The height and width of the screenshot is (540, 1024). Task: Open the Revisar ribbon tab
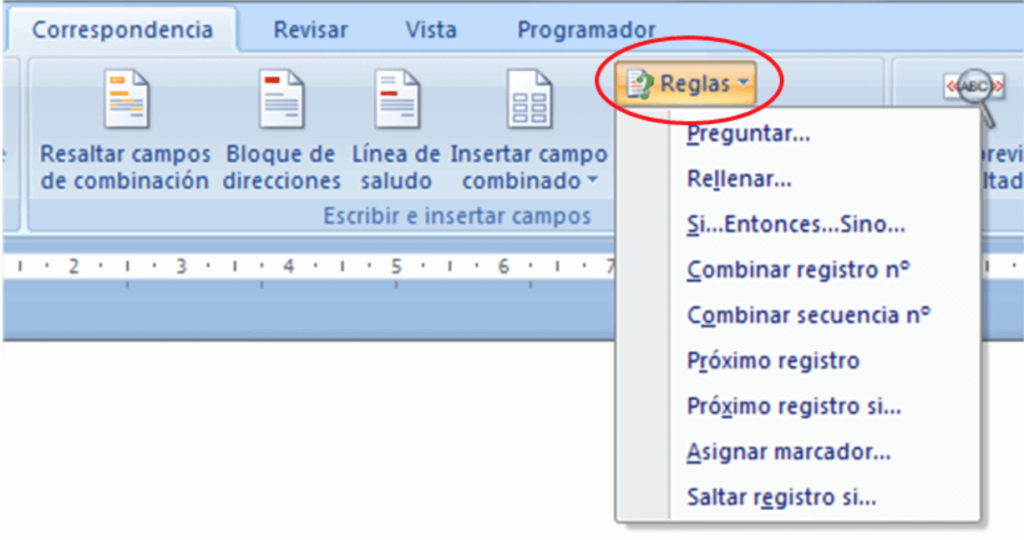[x=309, y=30]
